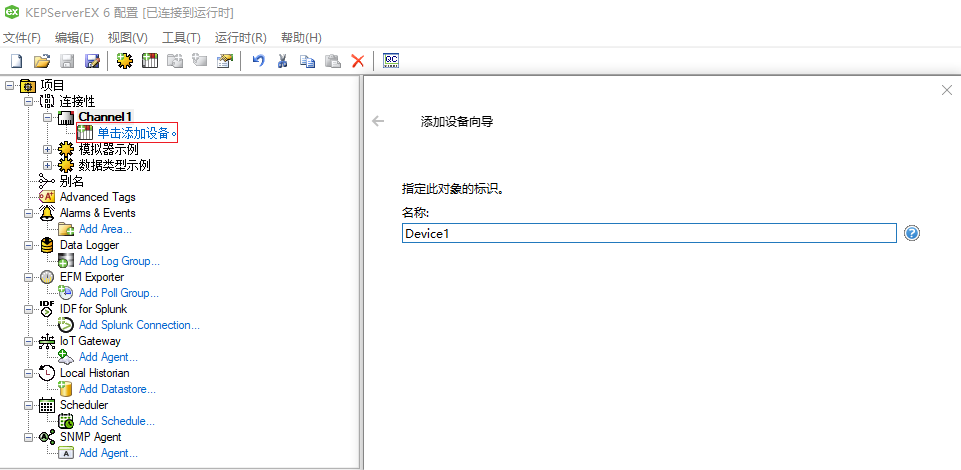This screenshot has width=961, height=470.
Task: Select the 数据类型示例 channel name
Action: click(x=115, y=165)
